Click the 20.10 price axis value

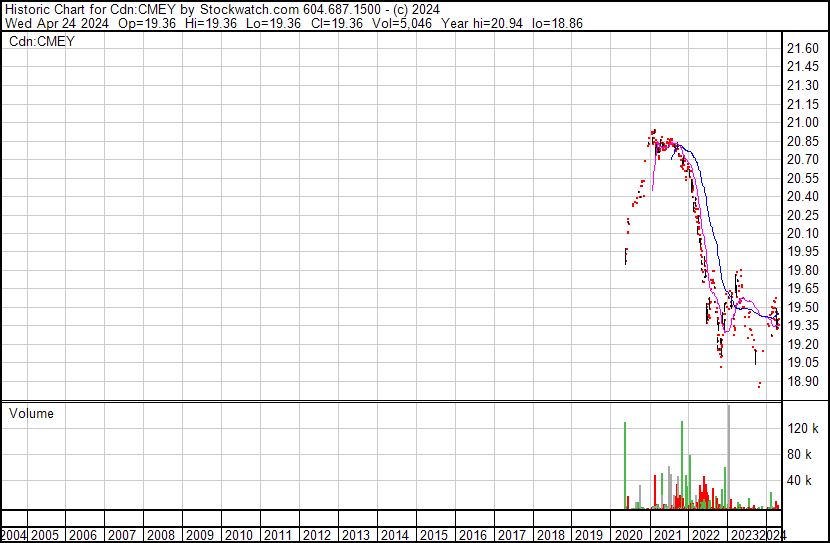click(x=803, y=233)
